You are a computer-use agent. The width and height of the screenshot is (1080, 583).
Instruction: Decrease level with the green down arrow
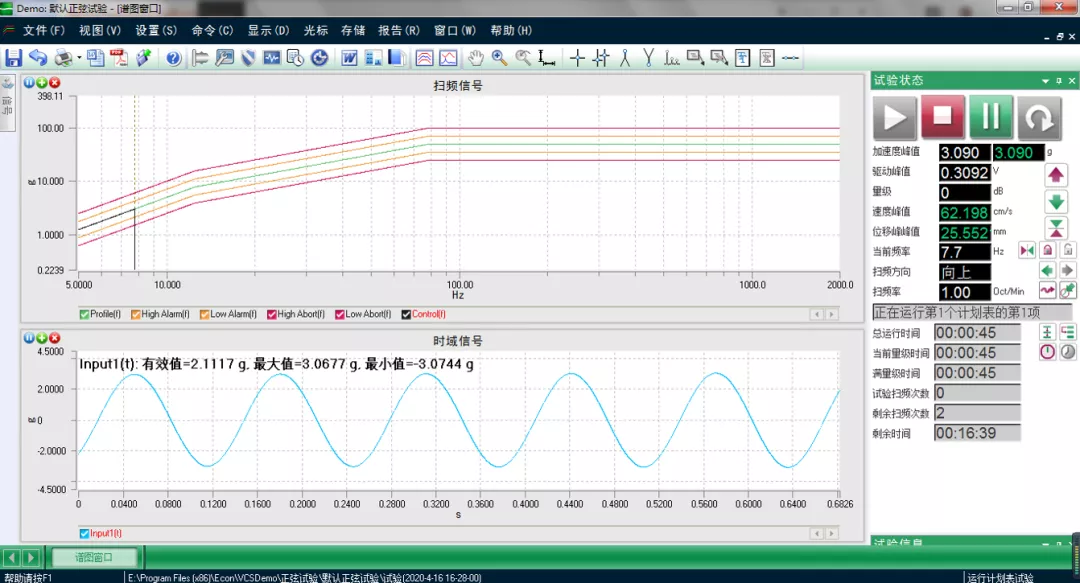click(x=1056, y=201)
